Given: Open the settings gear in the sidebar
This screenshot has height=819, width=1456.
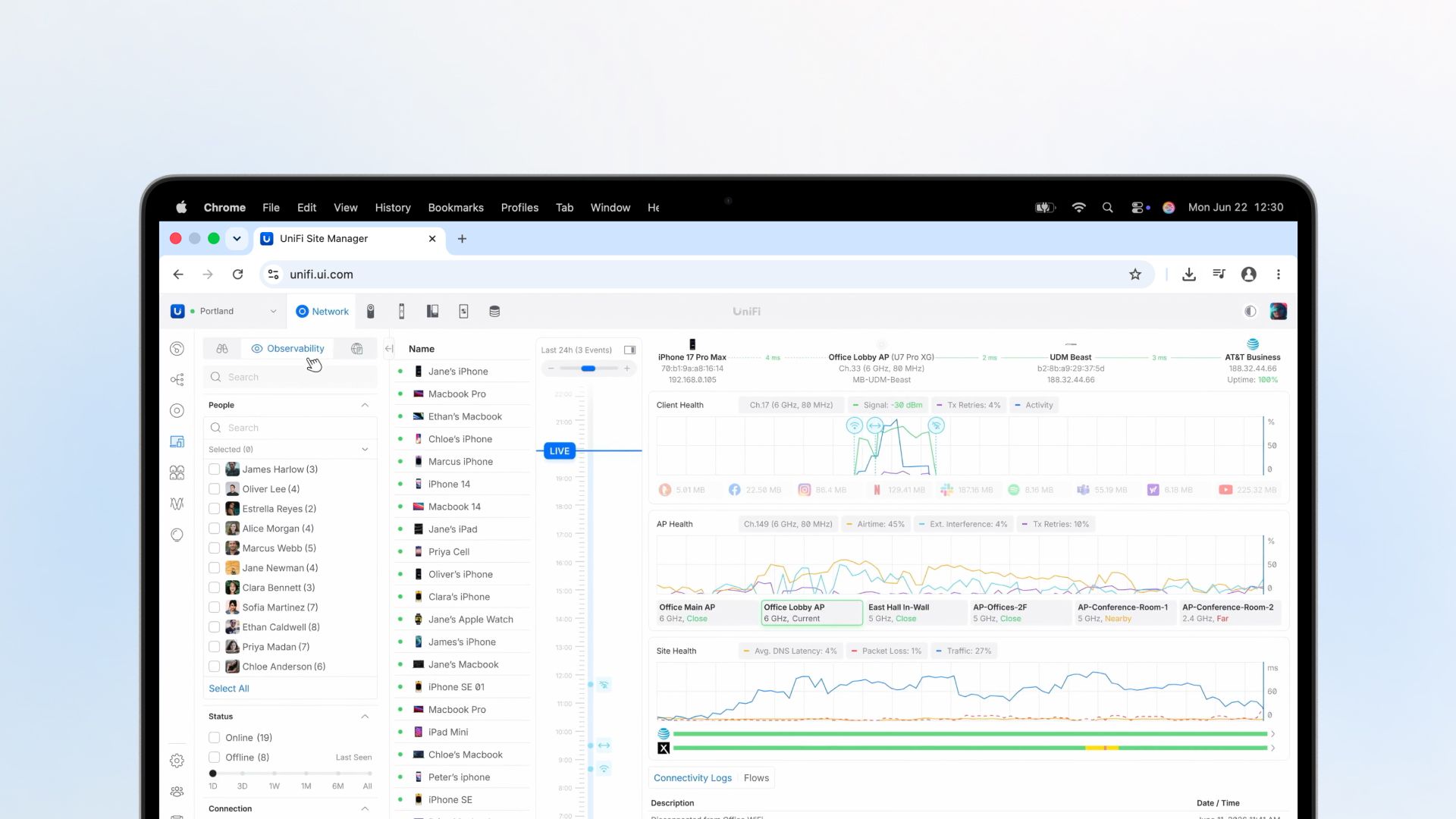Looking at the screenshot, I should pos(177,760).
